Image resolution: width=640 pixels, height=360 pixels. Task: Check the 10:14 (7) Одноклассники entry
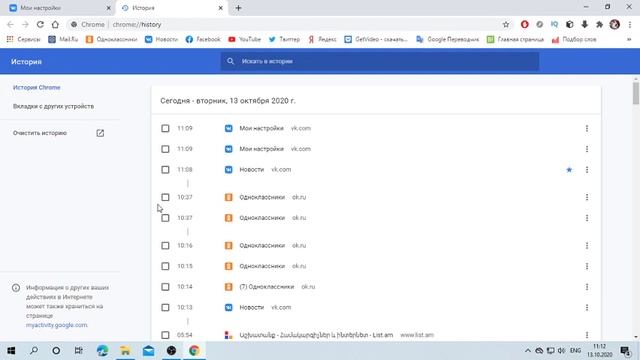point(165,287)
